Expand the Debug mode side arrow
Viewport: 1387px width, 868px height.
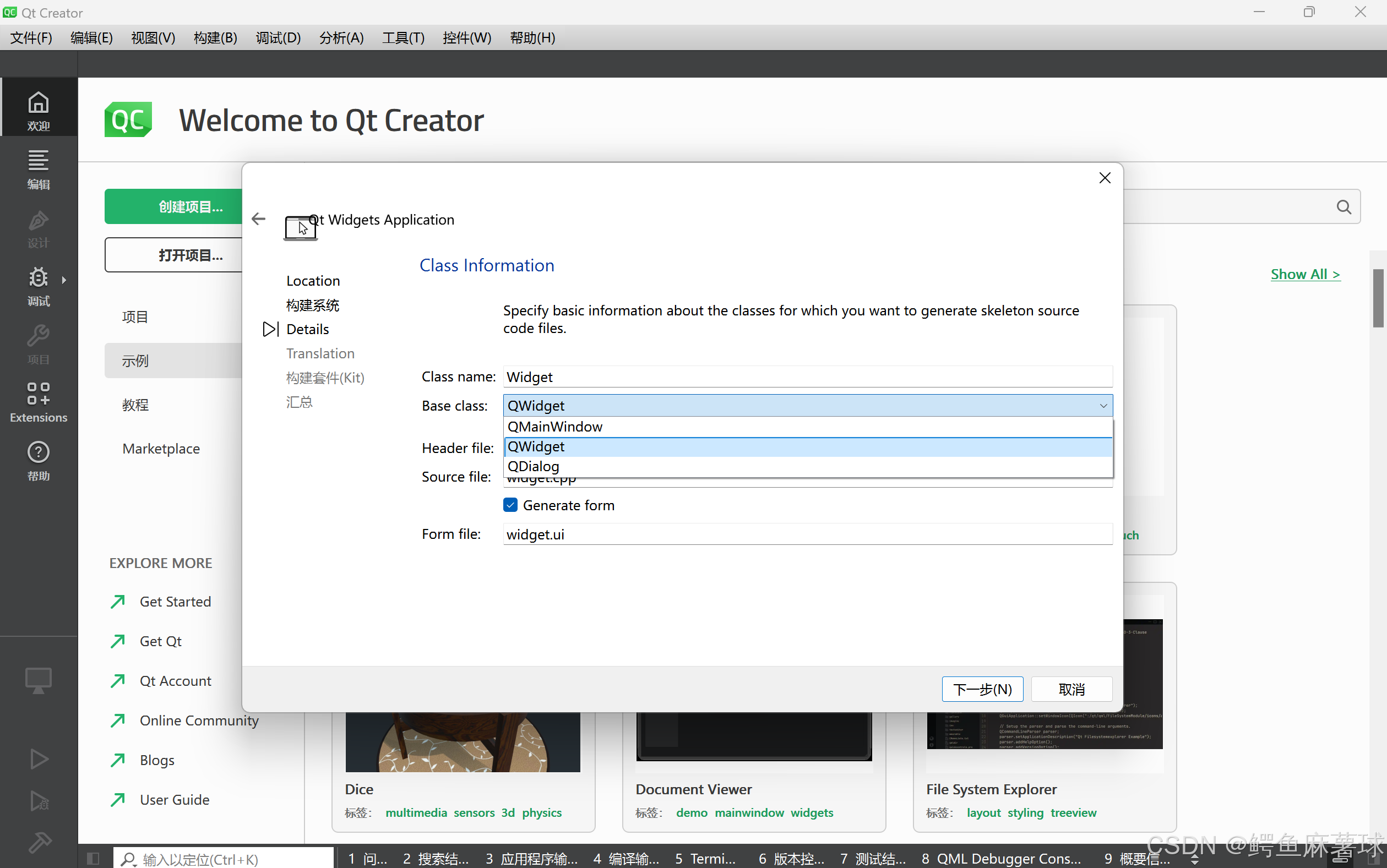point(64,280)
